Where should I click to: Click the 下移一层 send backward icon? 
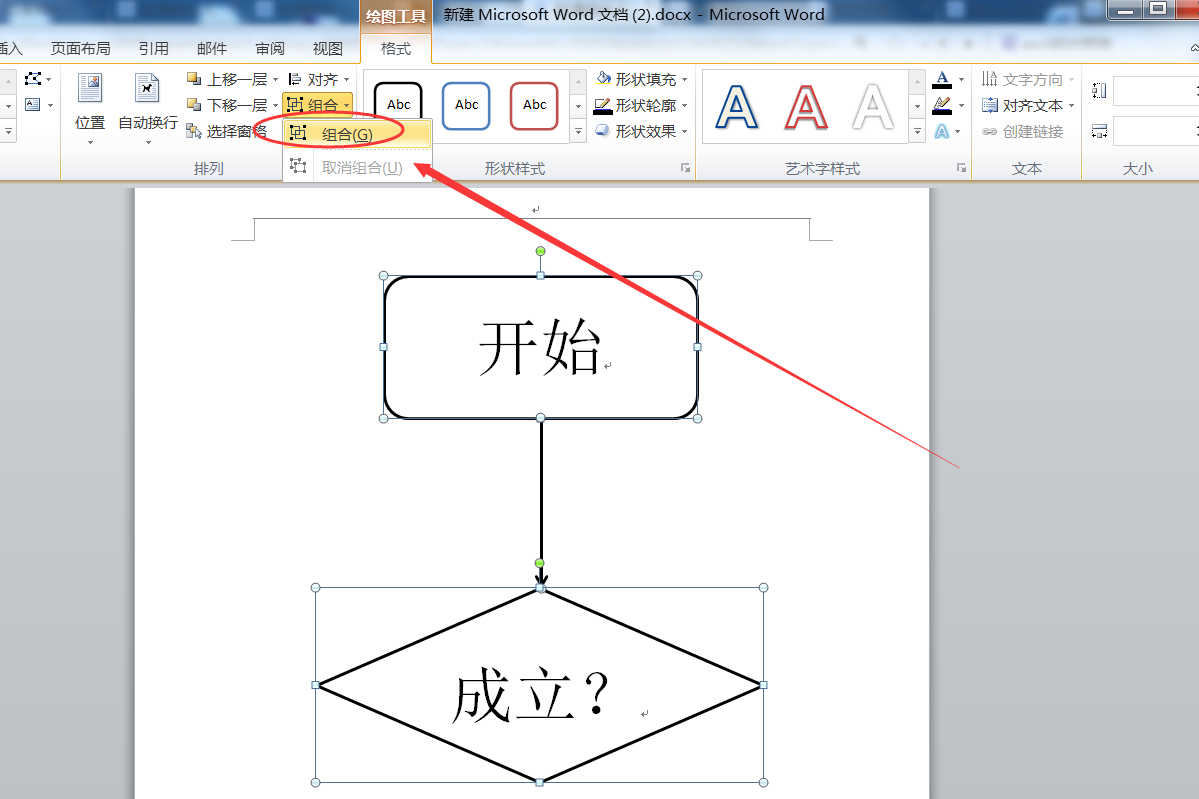[x=194, y=105]
